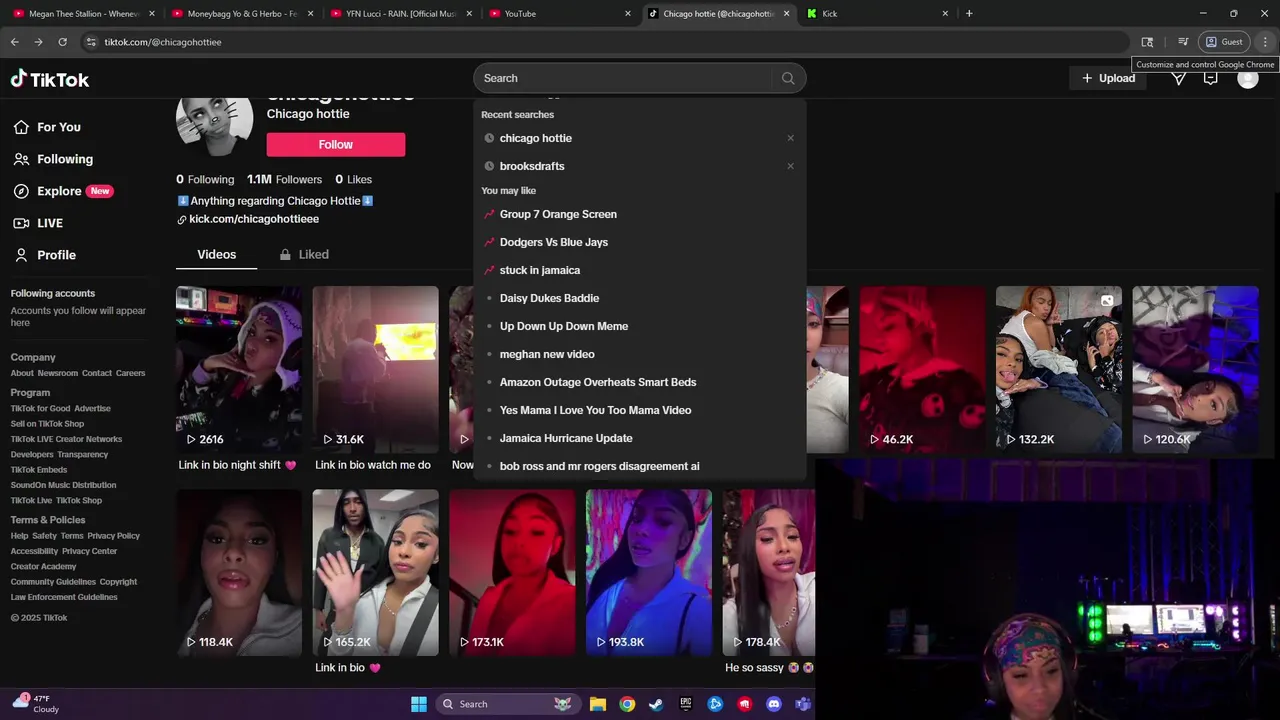This screenshot has width=1280, height=720.
Task: Switch to the Moneybagg Yo tab
Action: click(242, 14)
